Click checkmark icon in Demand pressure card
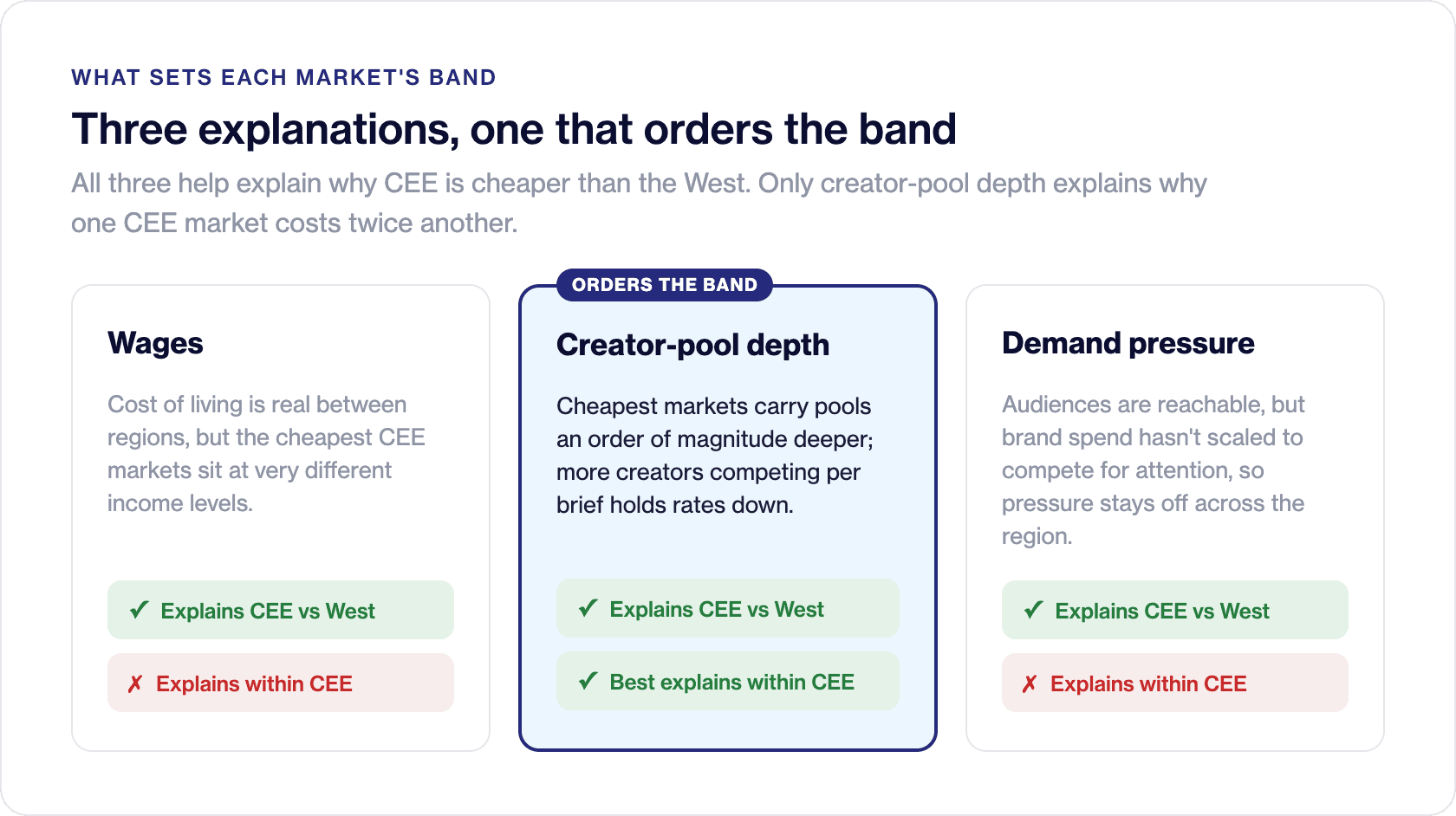Viewport: 1456px width, 816px height. 1033,610
